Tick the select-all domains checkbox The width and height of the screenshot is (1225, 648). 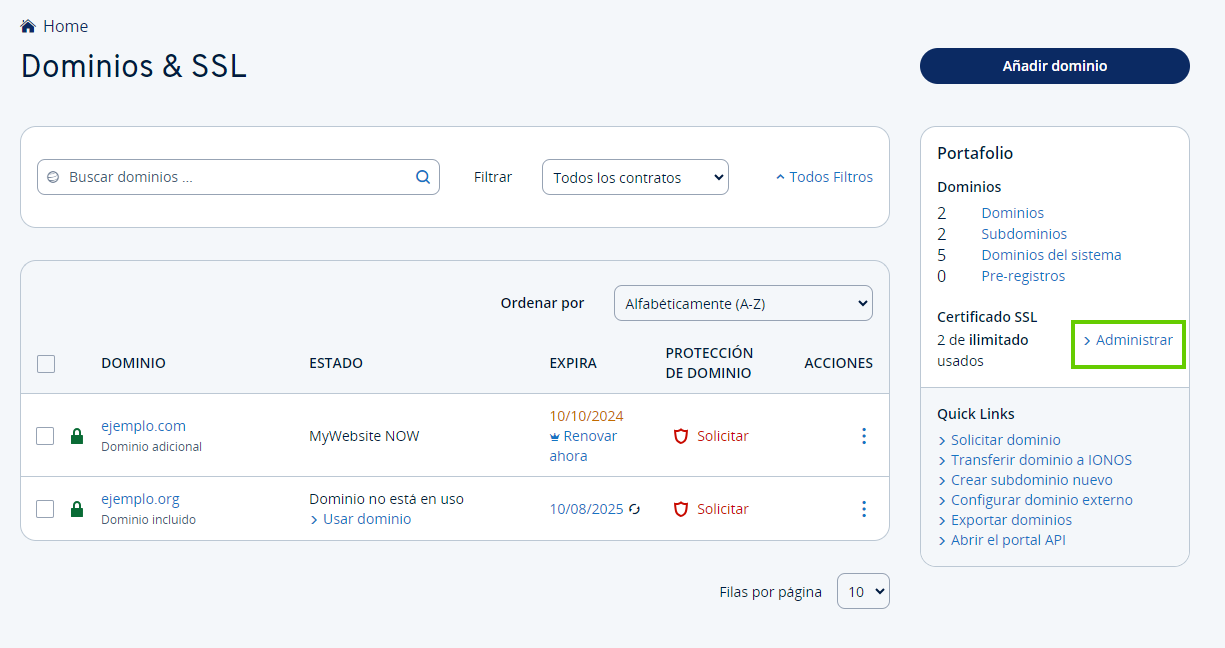[46, 364]
